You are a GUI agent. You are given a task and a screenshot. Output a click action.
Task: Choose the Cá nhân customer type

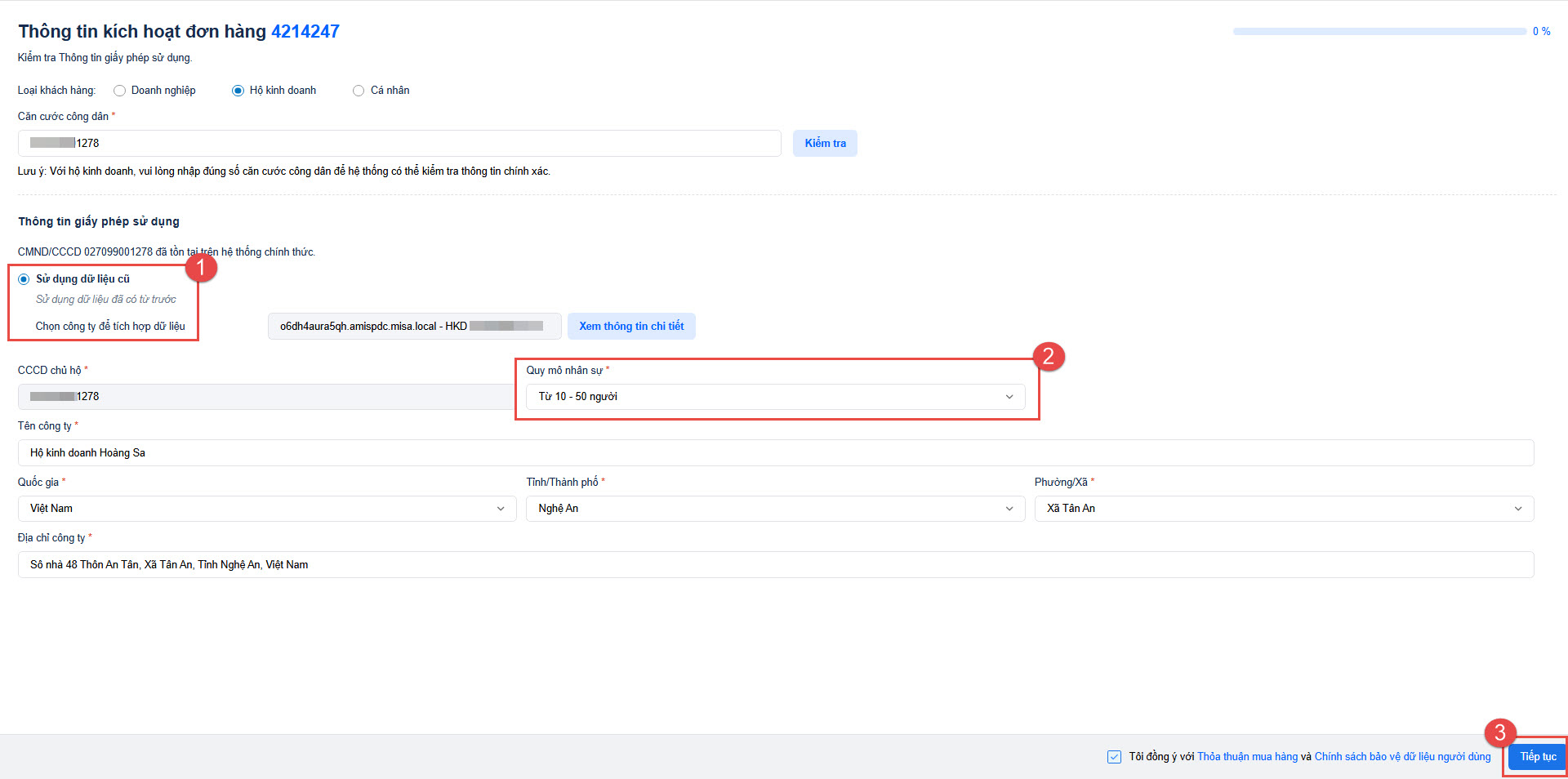pyautogui.click(x=359, y=91)
